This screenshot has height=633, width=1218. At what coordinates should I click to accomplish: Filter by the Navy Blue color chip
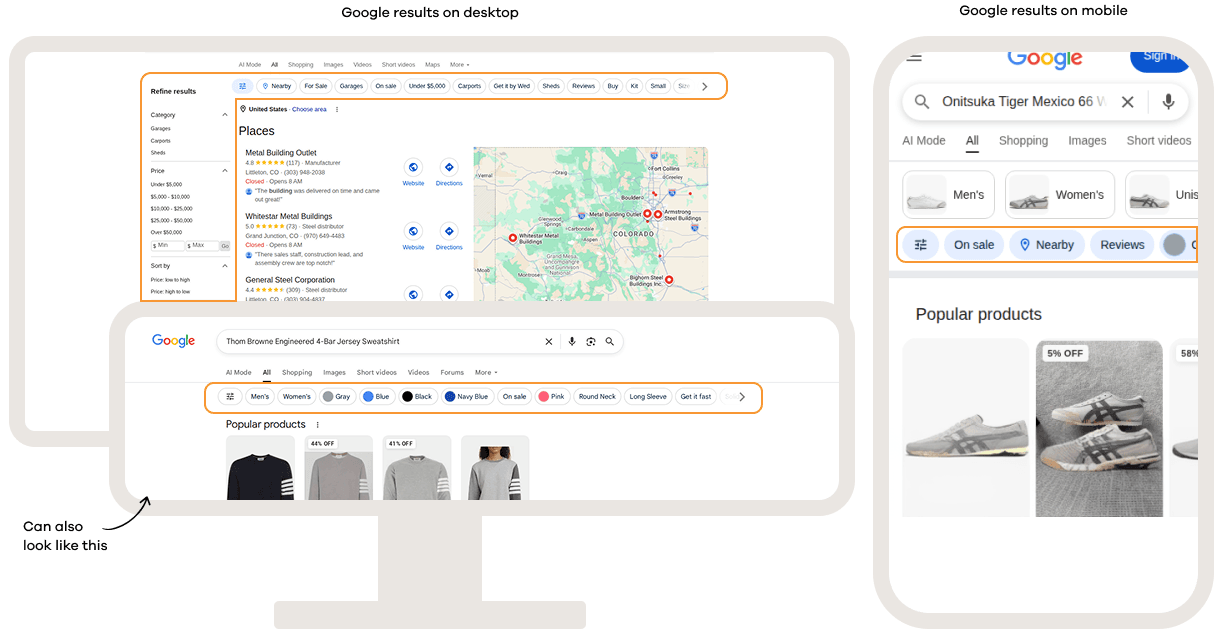coord(467,396)
